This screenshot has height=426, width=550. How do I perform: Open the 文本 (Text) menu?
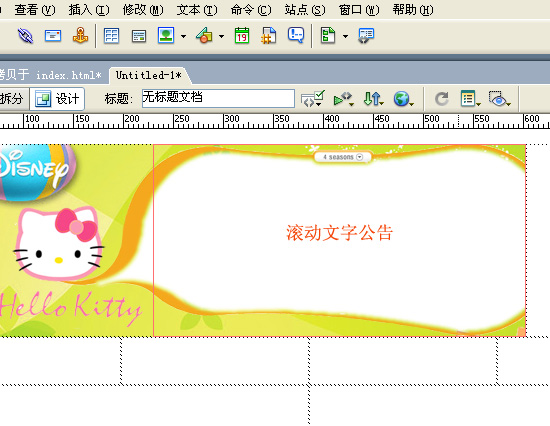click(x=197, y=10)
